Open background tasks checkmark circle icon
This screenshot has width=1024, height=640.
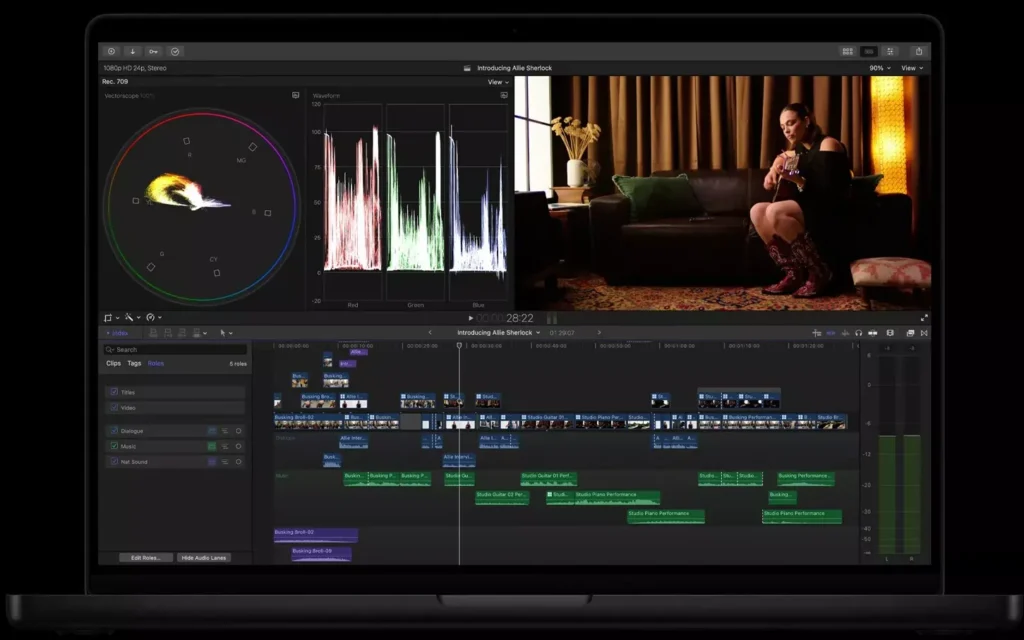(x=175, y=52)
